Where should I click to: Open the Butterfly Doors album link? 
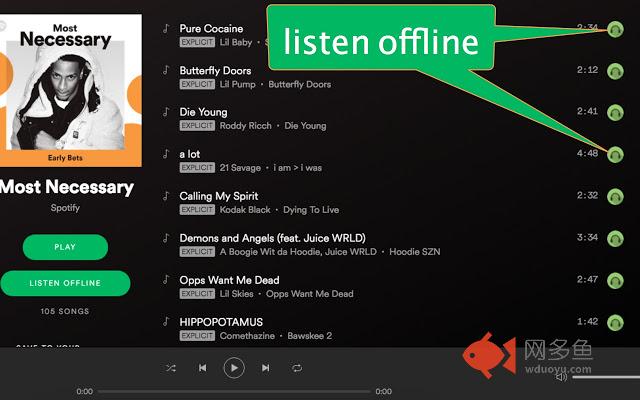[x=300, y=84]
